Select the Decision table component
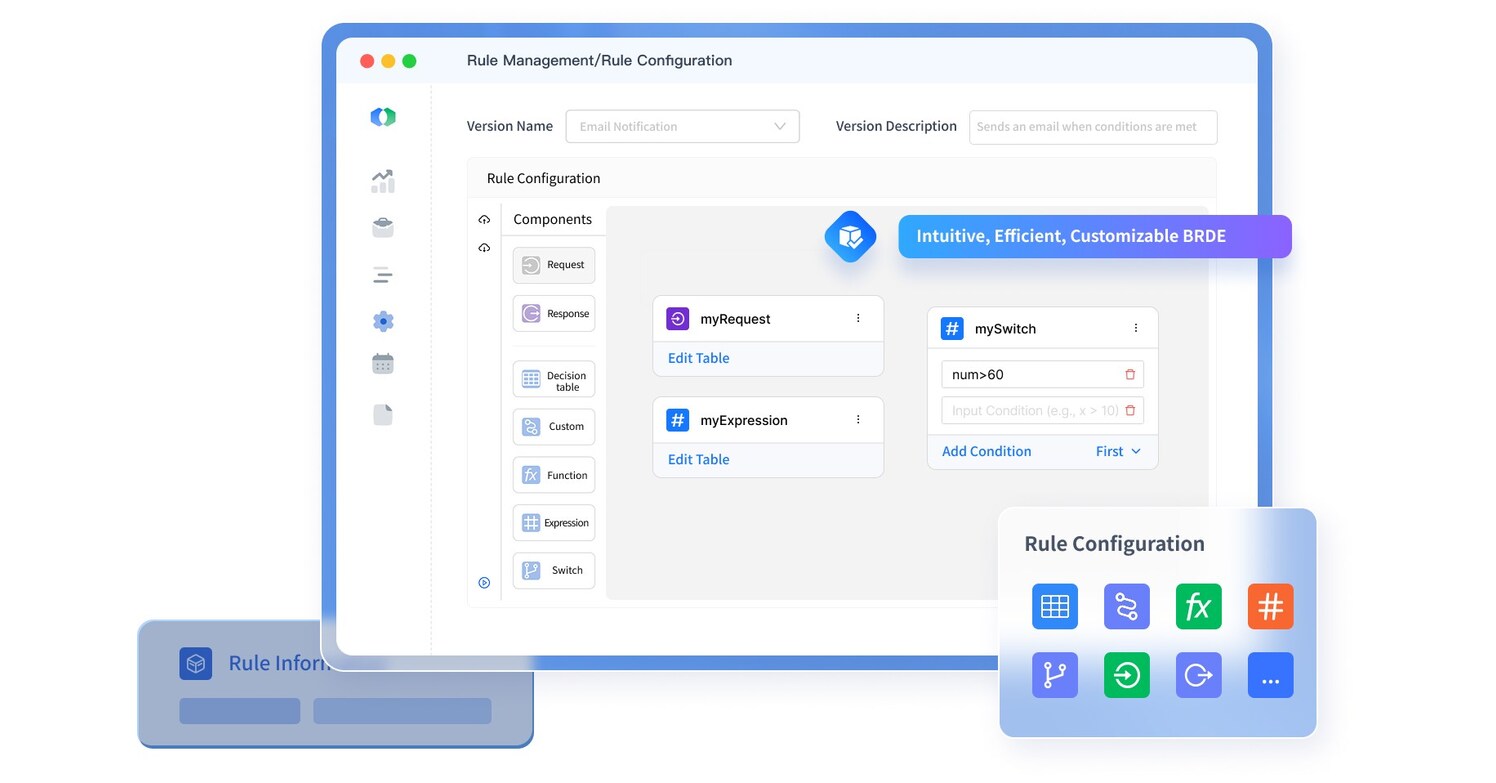 point(553,379)
